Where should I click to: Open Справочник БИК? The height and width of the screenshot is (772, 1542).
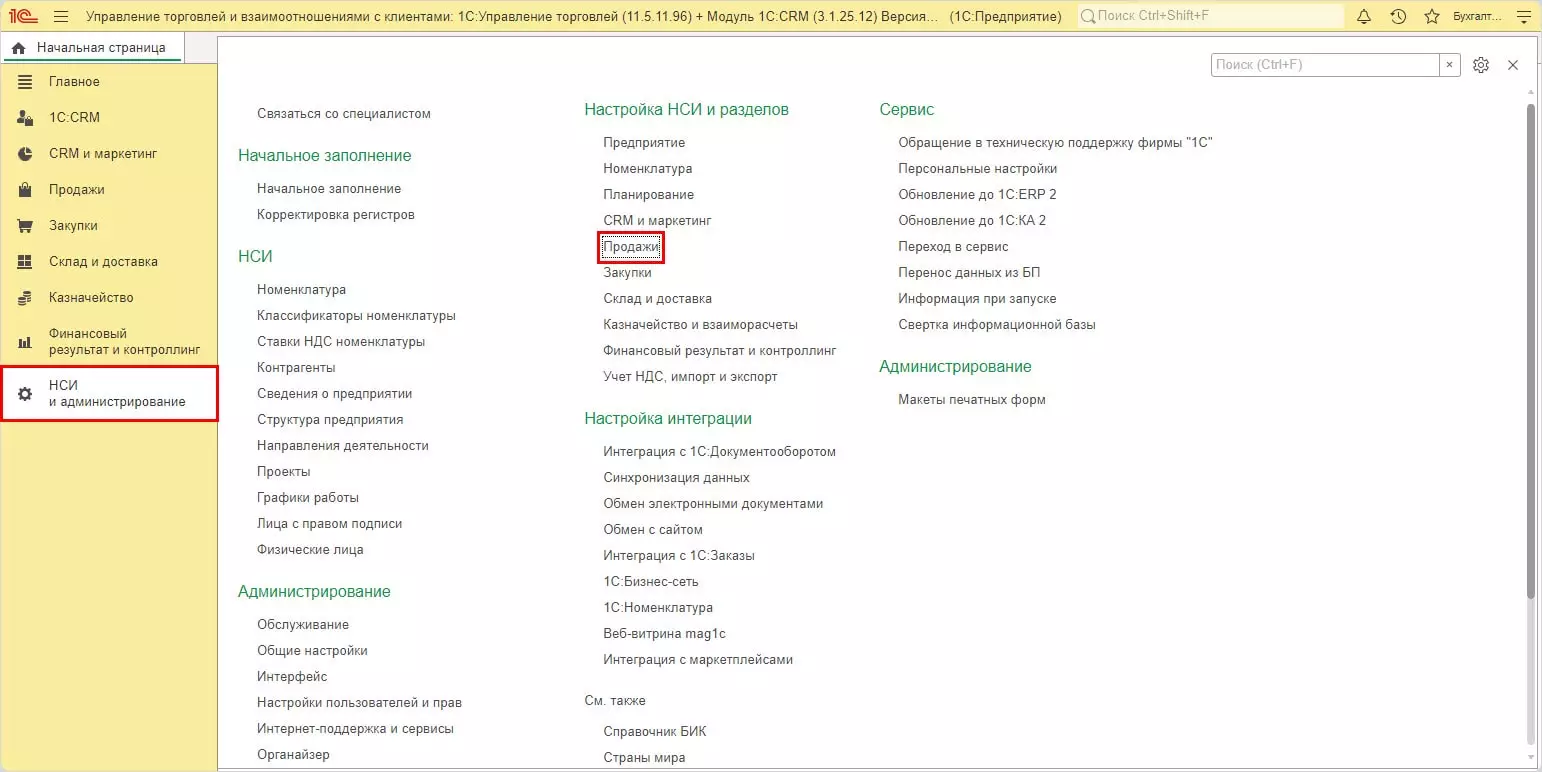pyautogui.click(x=655, y=732)
